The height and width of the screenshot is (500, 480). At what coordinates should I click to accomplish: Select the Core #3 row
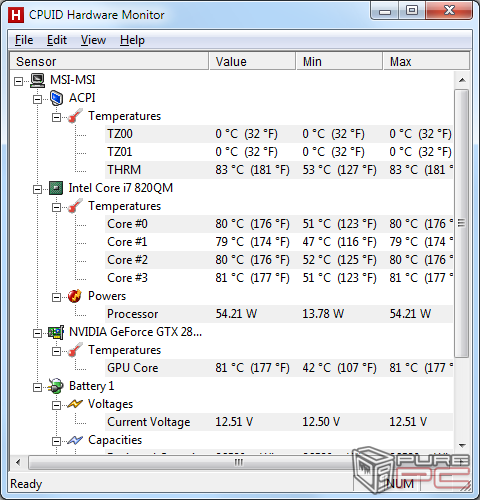pyautogui.click(x=279, y=278)
